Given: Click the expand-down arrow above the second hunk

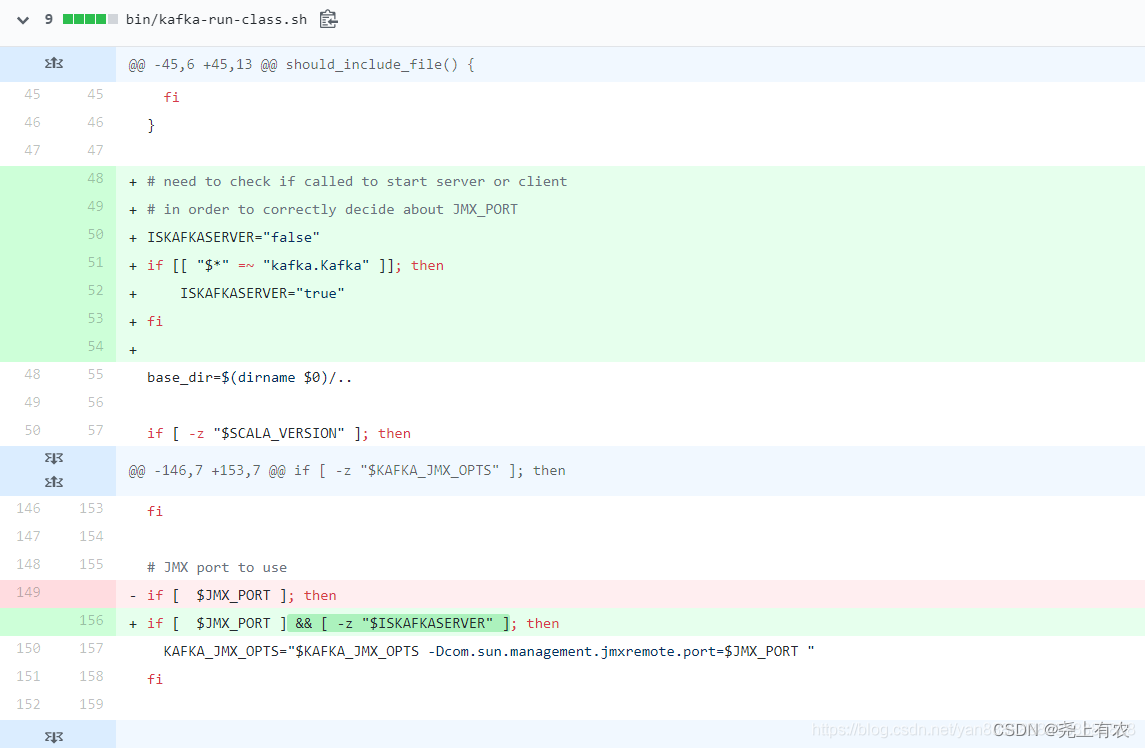Looking at the screenshot, I should 53,458.
